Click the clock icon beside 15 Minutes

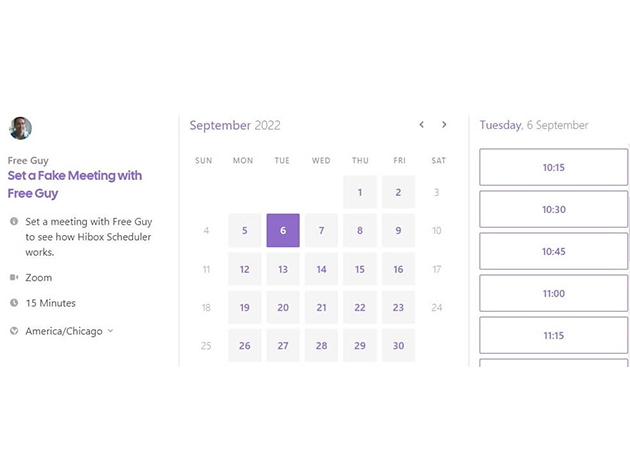(x=14, y=303)
